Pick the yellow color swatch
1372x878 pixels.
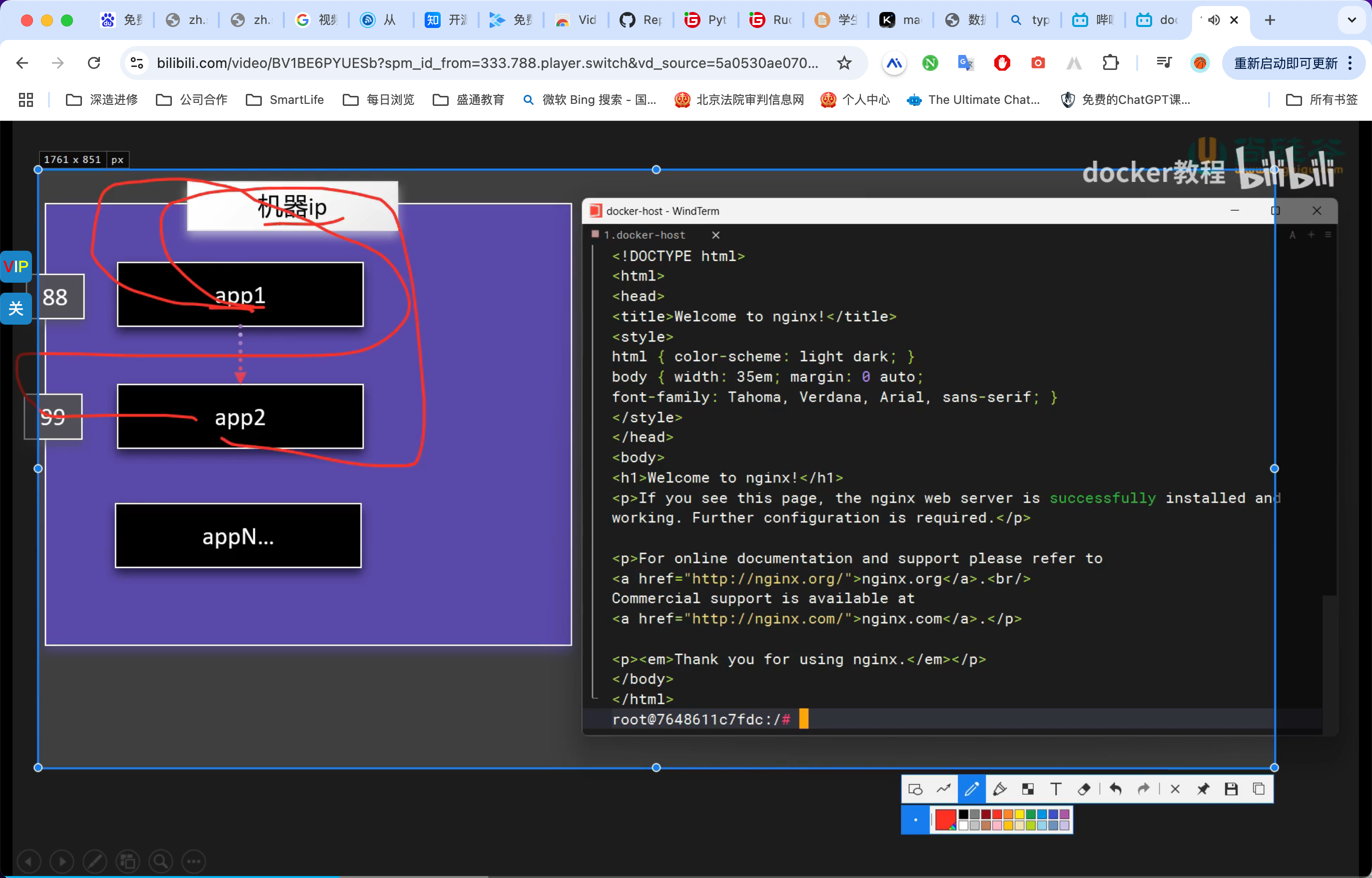(x=1020, y=815)
